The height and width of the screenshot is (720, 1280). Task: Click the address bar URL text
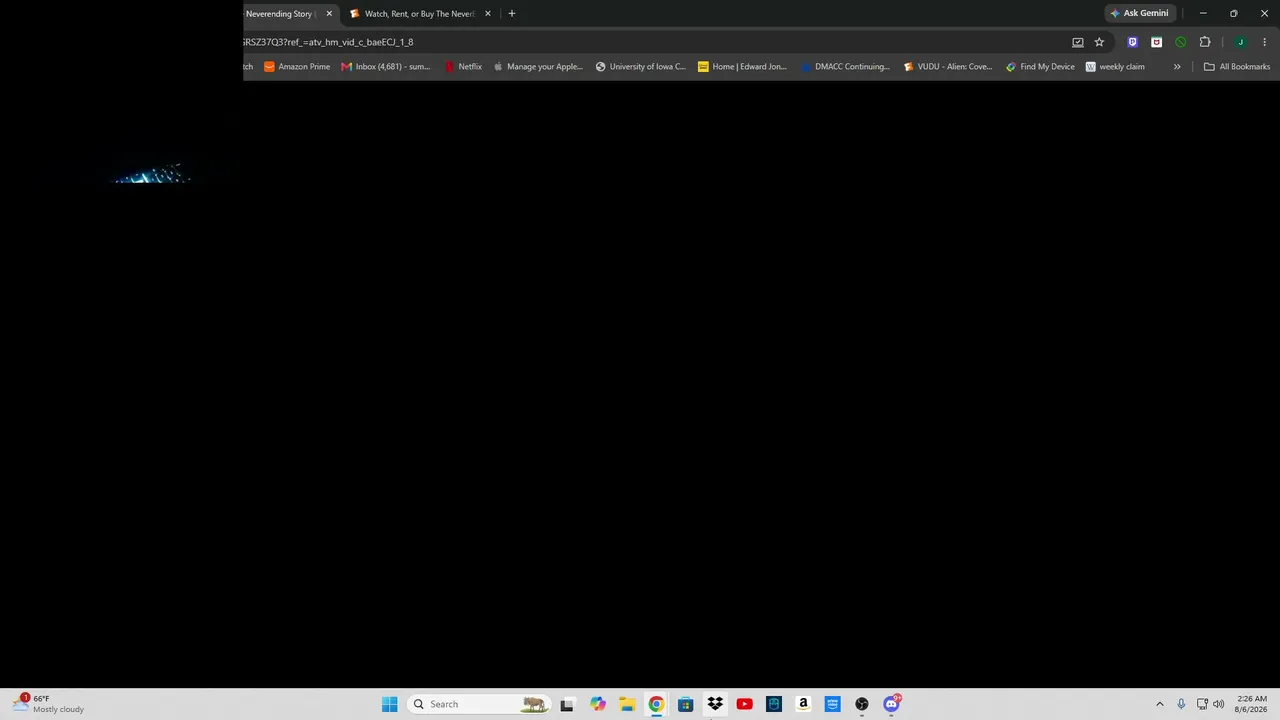tap(327, 42)
